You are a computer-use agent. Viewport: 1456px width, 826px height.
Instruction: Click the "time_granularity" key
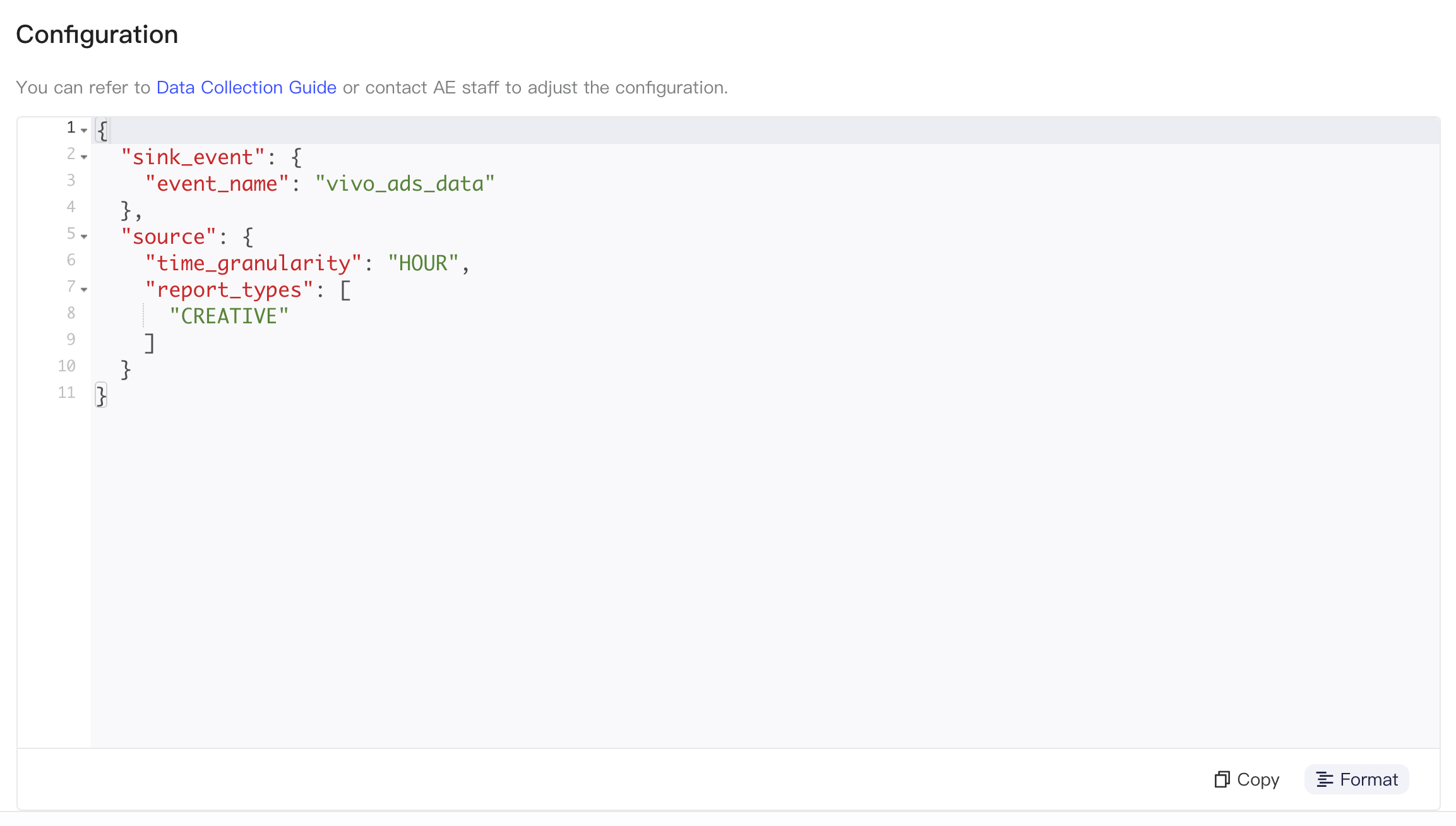click(x=253, y=263)
